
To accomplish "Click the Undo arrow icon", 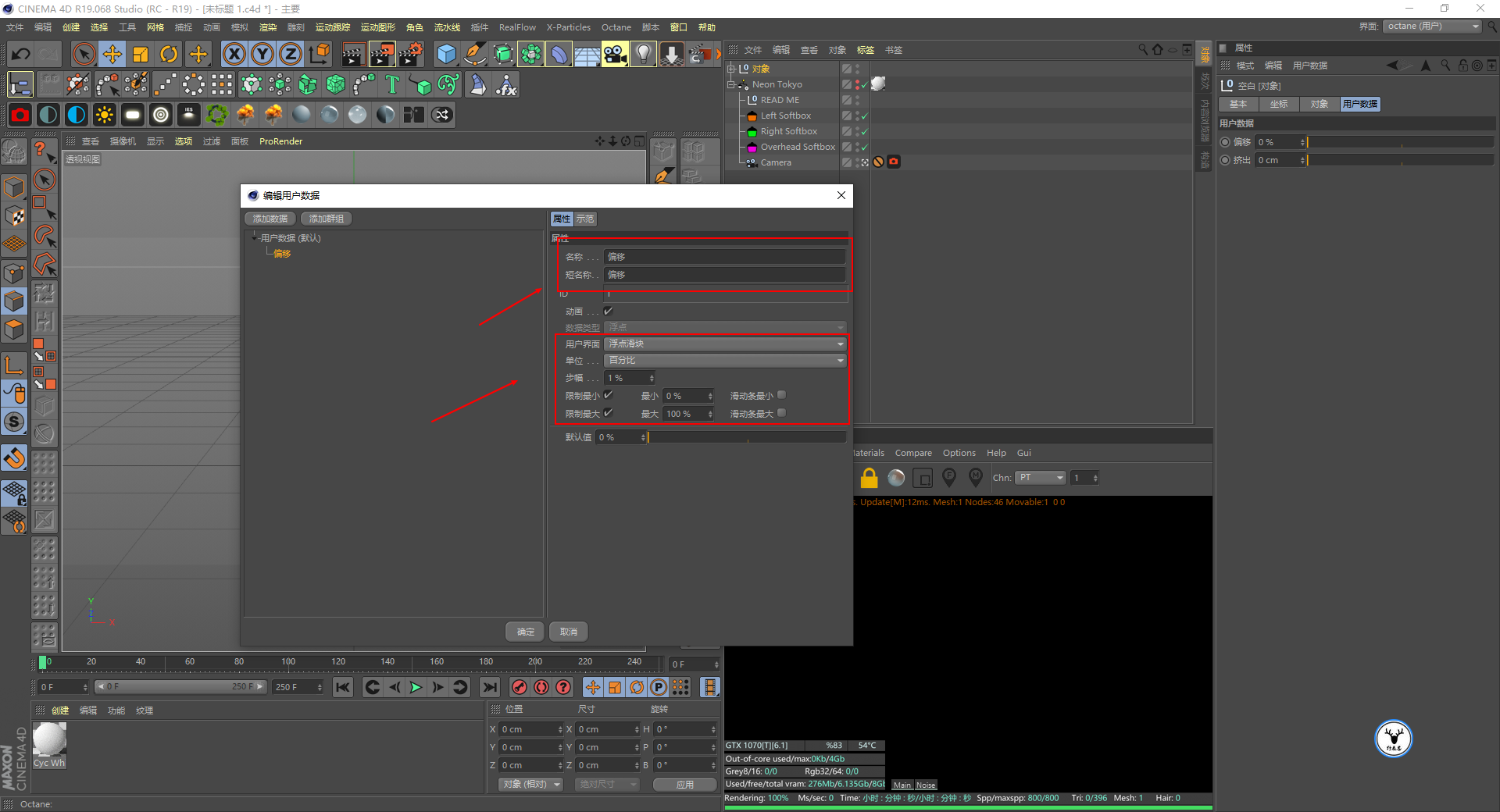I will (21, 54).
